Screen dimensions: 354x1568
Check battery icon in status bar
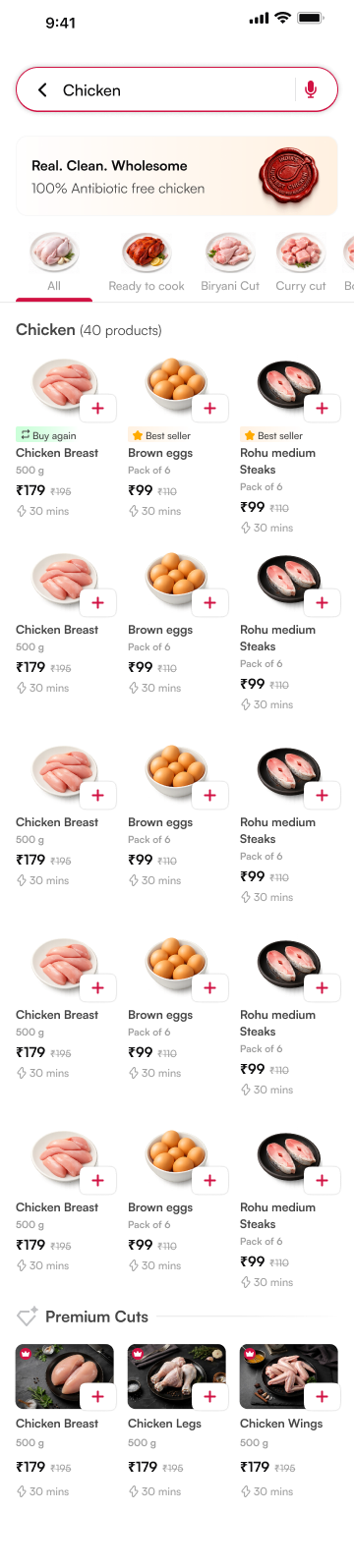pyautogui.click(x=311, y=19)
